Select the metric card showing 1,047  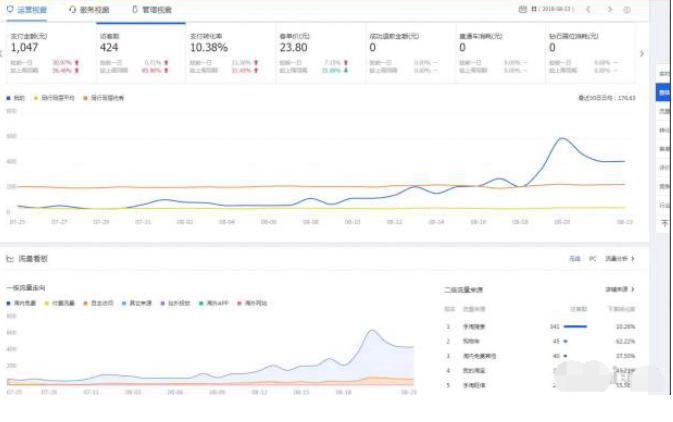point(51,53)
